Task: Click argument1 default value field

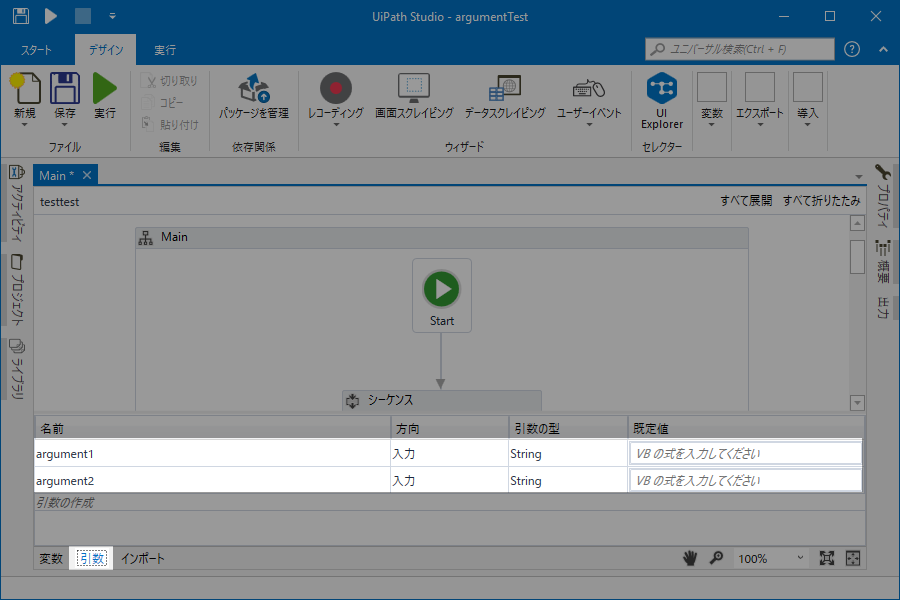Action: coord(745,454)
